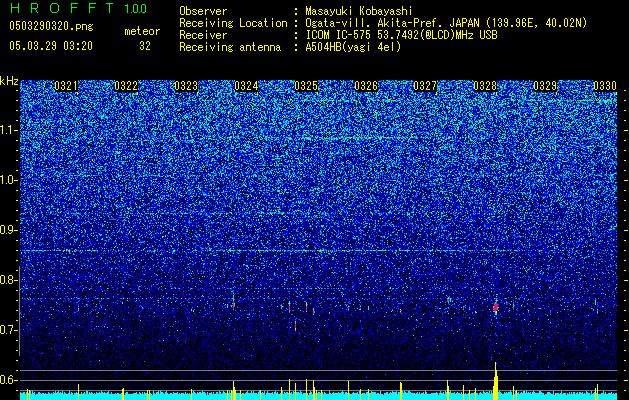Click the tallest yellow power spike near 0328
The width and height of the screenshot is (629, 400).
496,381
